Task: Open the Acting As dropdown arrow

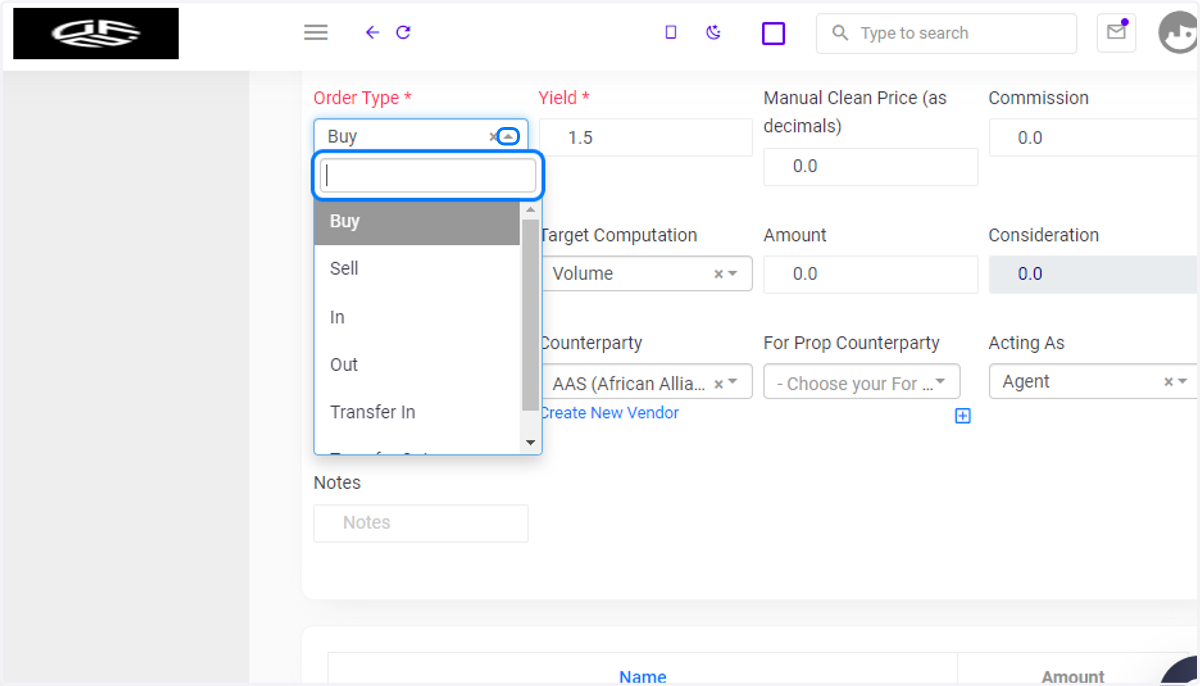Action: pos(1183,382)
